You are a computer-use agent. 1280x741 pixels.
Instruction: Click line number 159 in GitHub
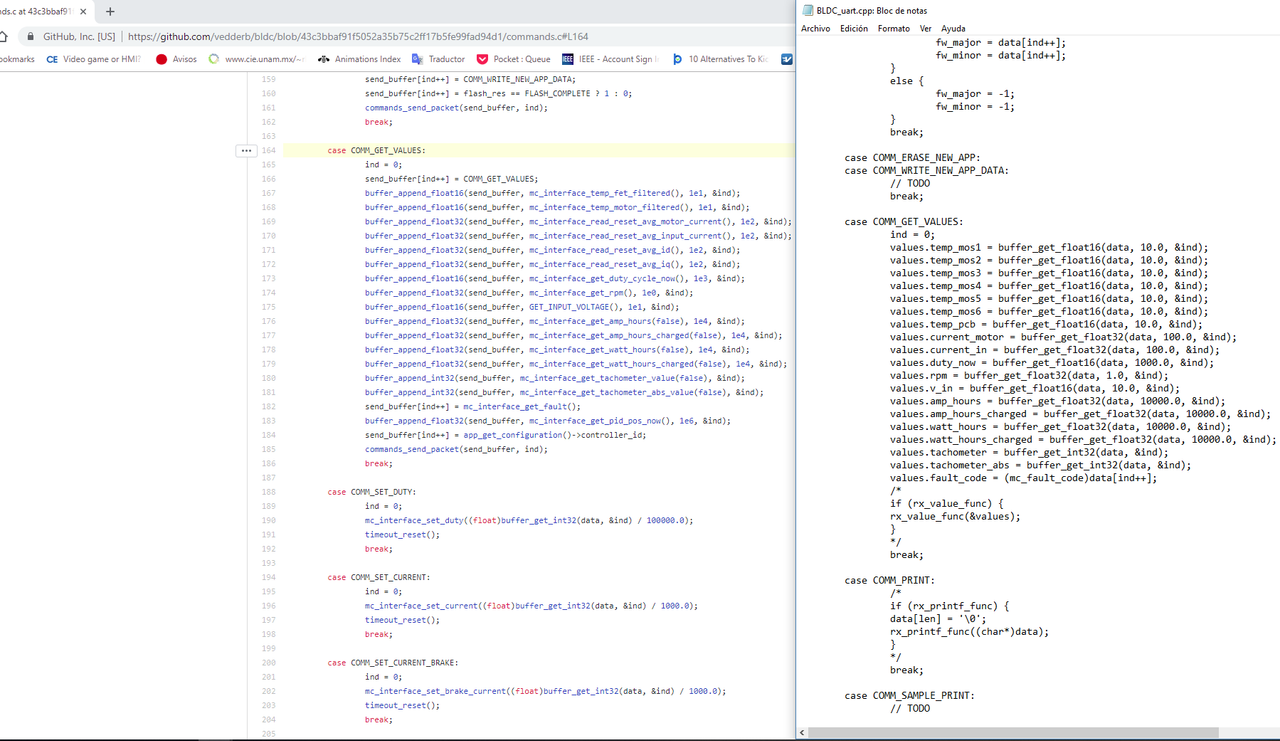point(267,79)
